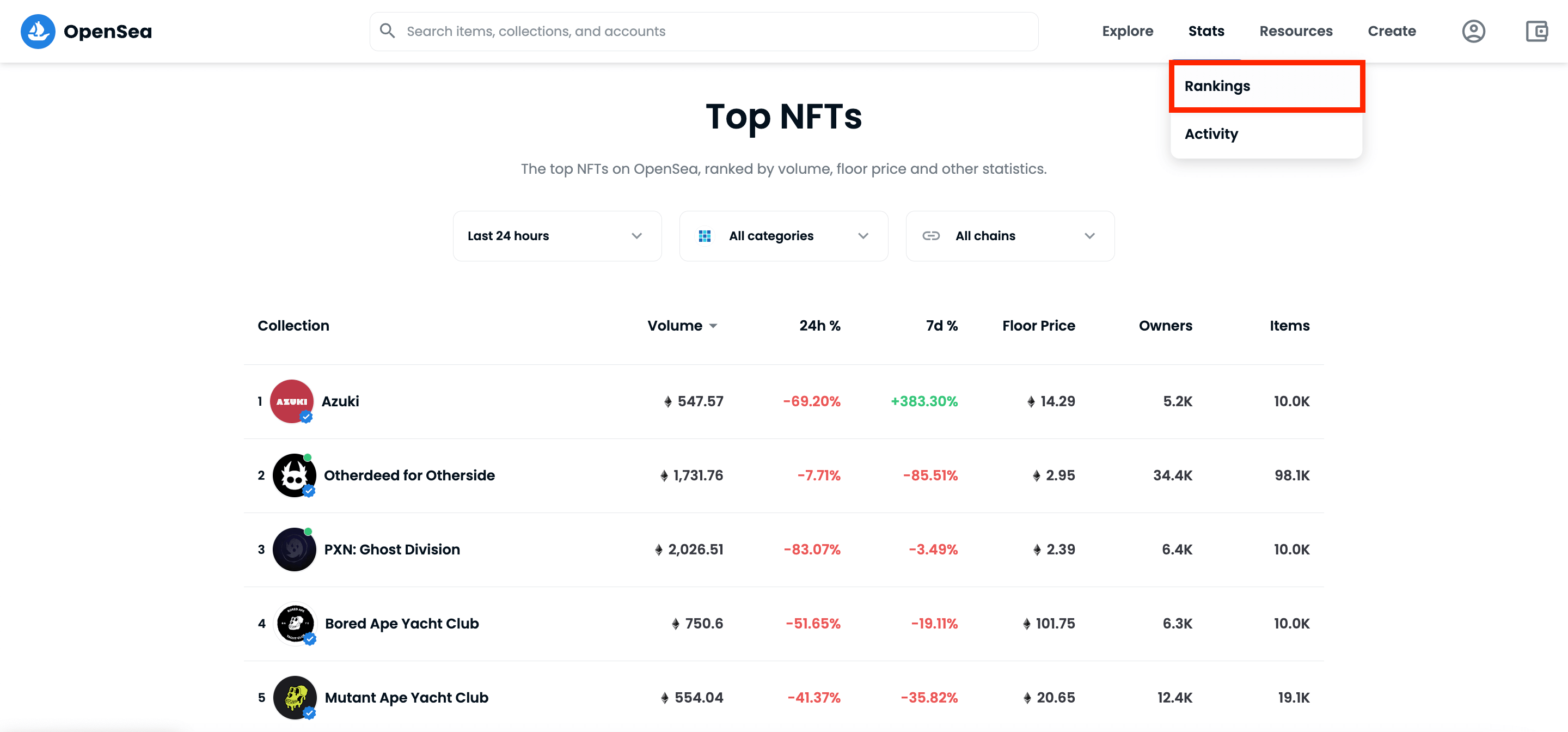Image resolution: width=1568 pixels, height=732 pixels.
Task: Click the Collection column header
Action: 293,326
